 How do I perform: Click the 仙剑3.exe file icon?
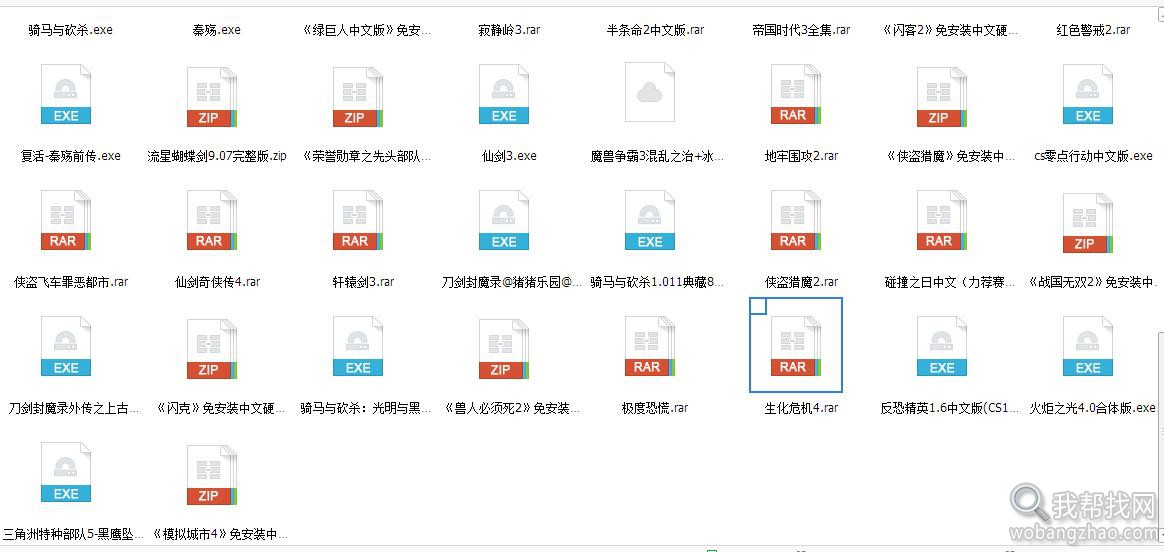coord(503,94)
